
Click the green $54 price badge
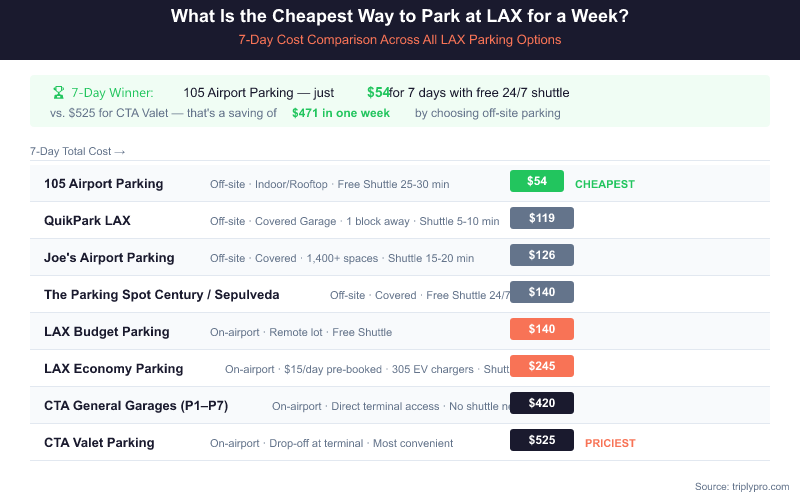(537, 181)
